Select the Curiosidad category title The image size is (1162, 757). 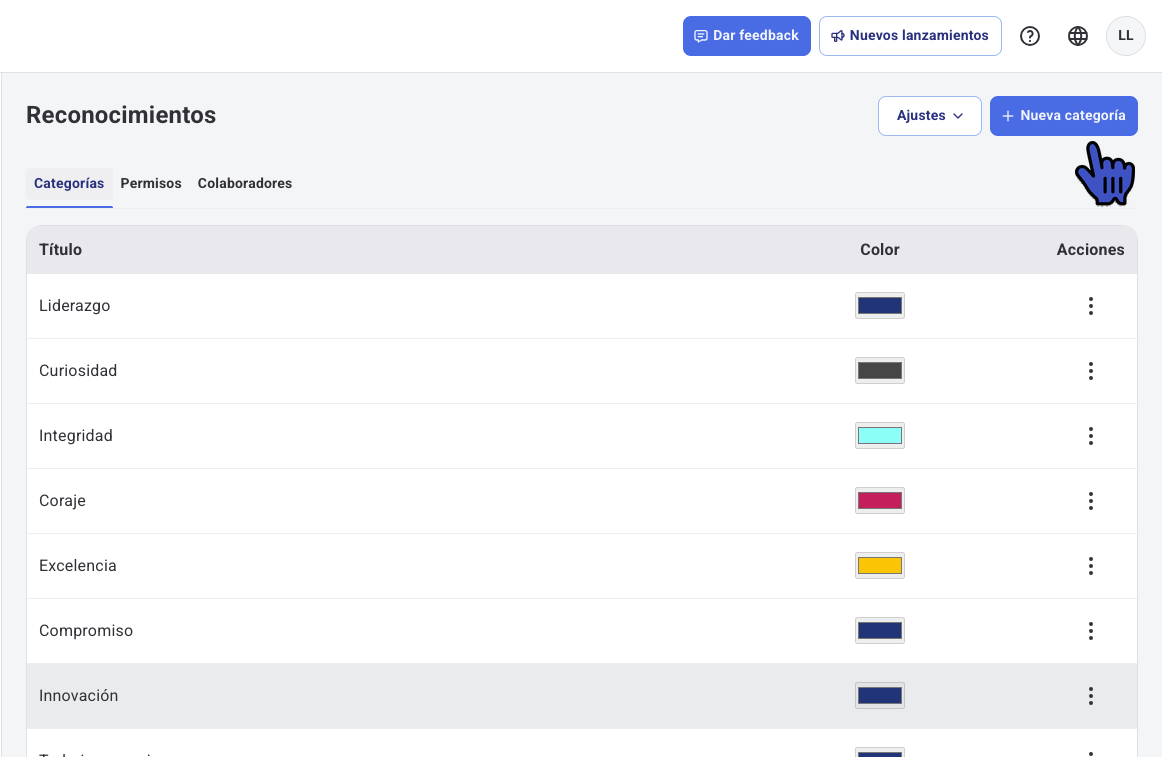pyautogui.click(x=78, y=371)
